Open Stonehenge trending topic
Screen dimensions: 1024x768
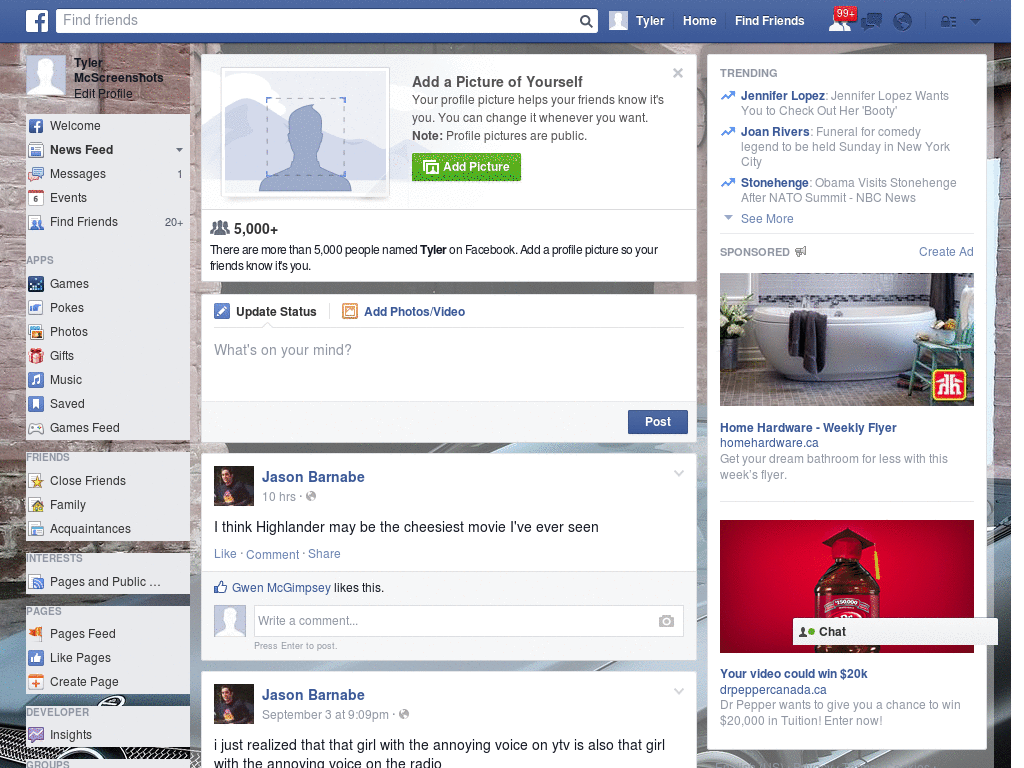(775, 183)
